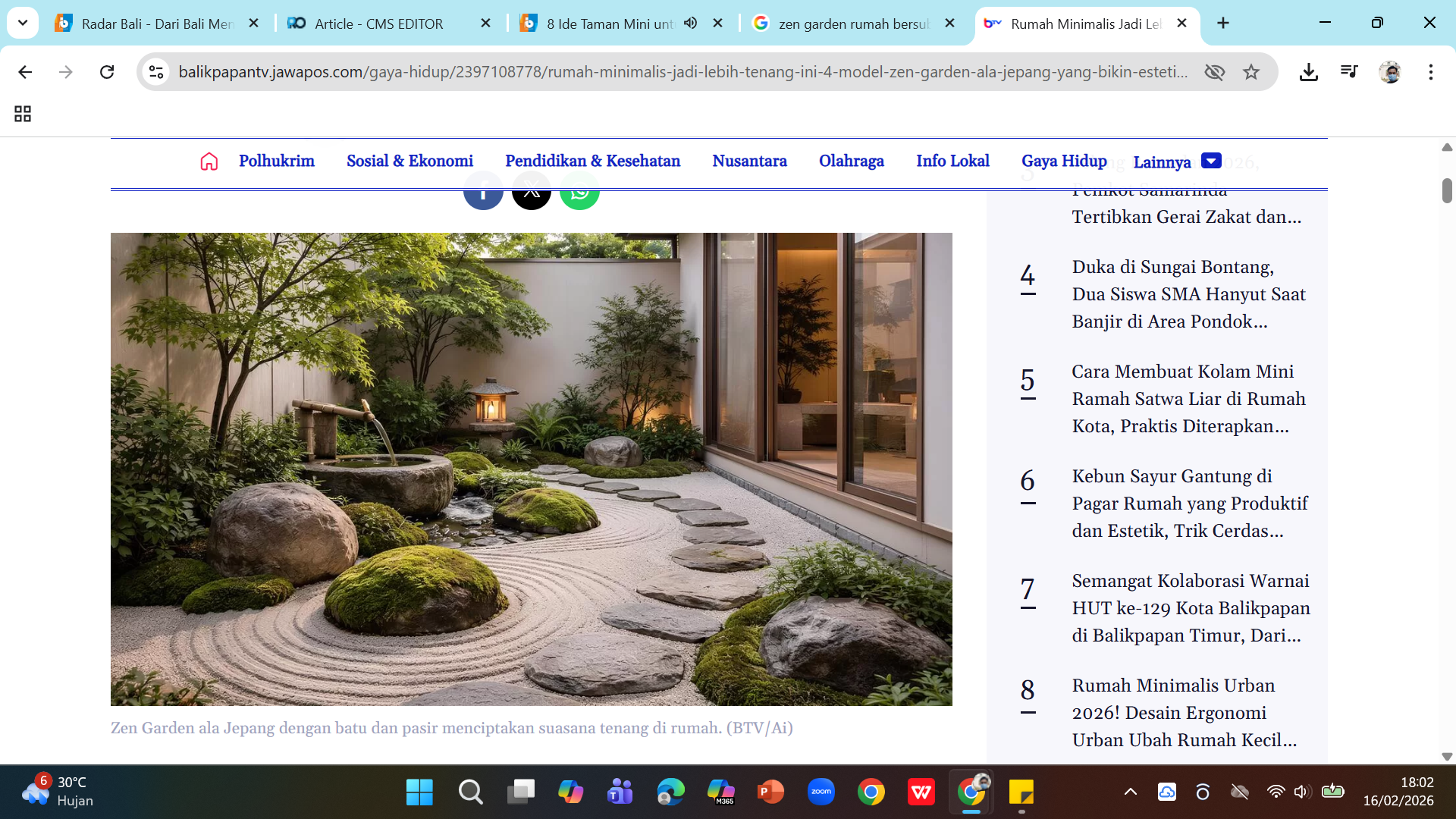The width and height of the screenshot is (1456, 819).
Task: Click the home icon in the site navigation
Action: pos(209,162)
